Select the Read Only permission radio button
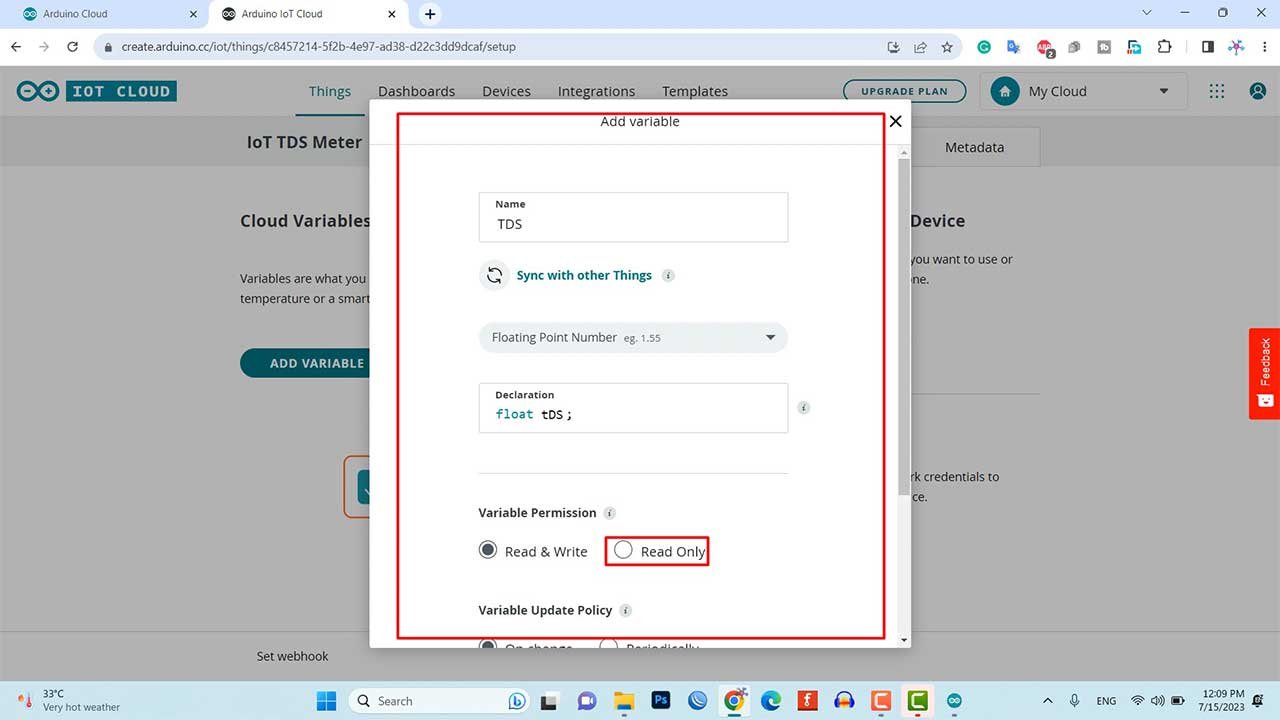This screenshot has height=720, width=1280. pyautogui.click(x=624, y=551)
